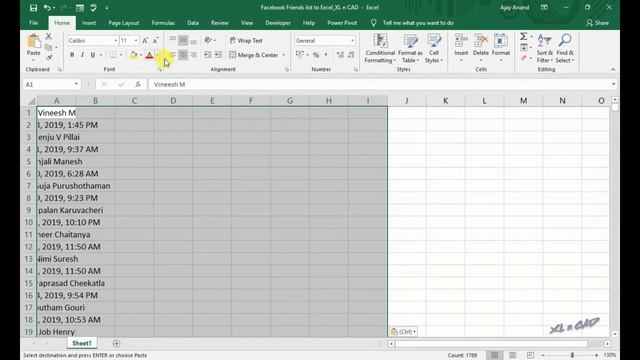Delete cells using Delete button
The image size is (640, 360).
(x=481, y=49)
